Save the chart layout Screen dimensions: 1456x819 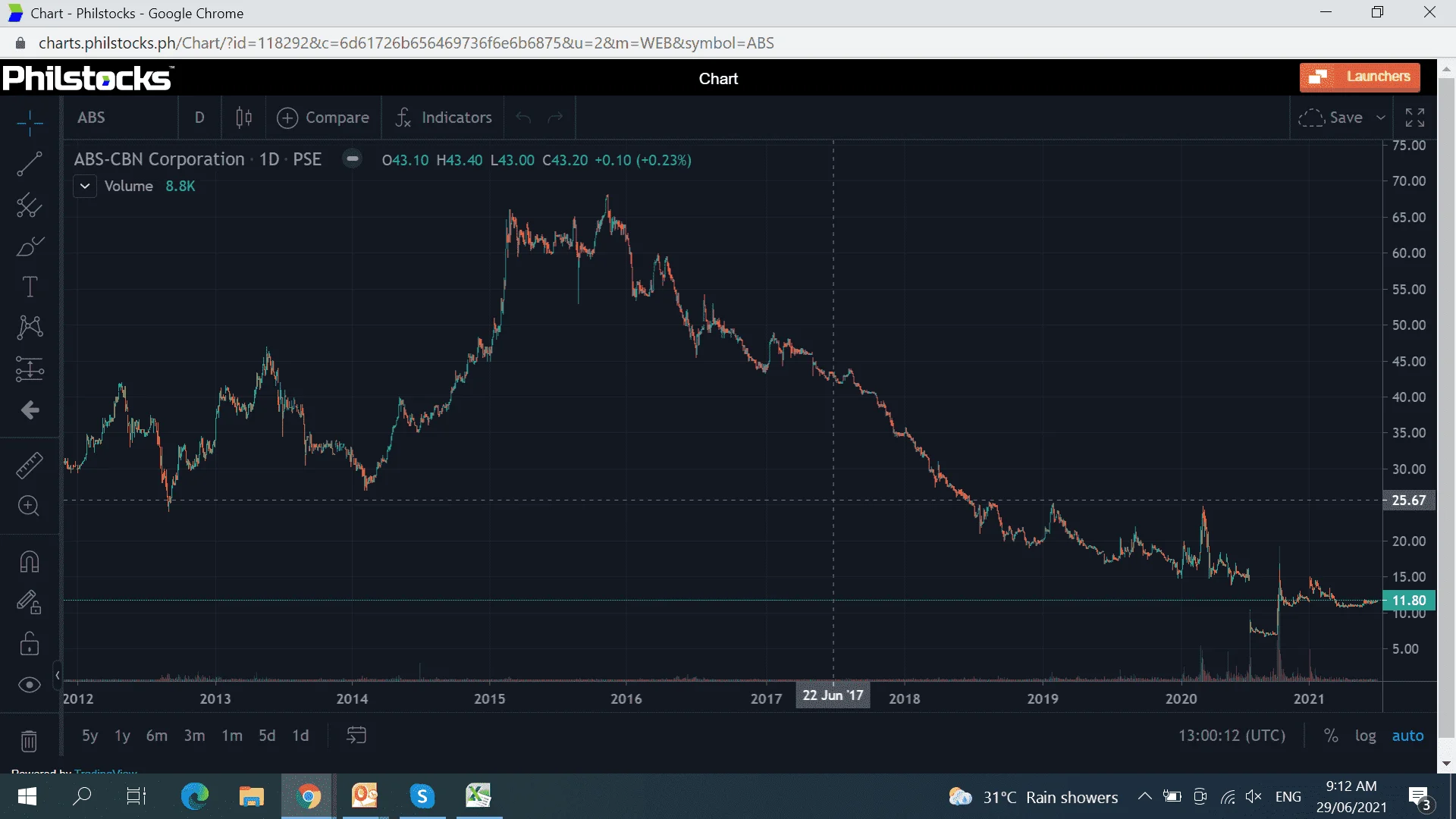pyautogui.click(x=1331, y=118)
